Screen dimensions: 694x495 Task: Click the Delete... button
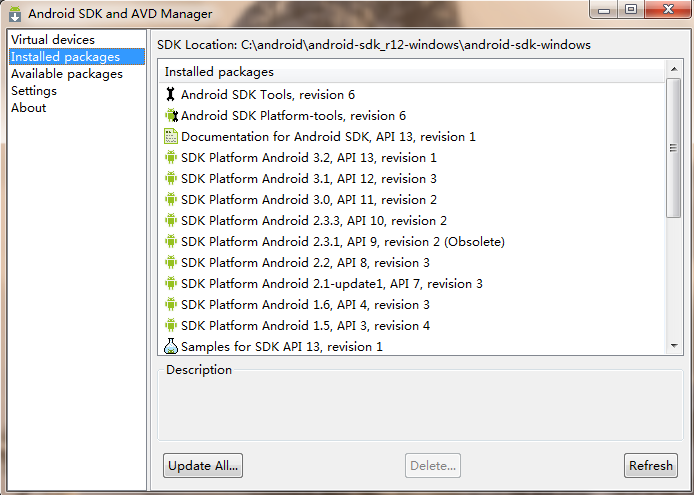pyautogui.click(x=432, y=465)
